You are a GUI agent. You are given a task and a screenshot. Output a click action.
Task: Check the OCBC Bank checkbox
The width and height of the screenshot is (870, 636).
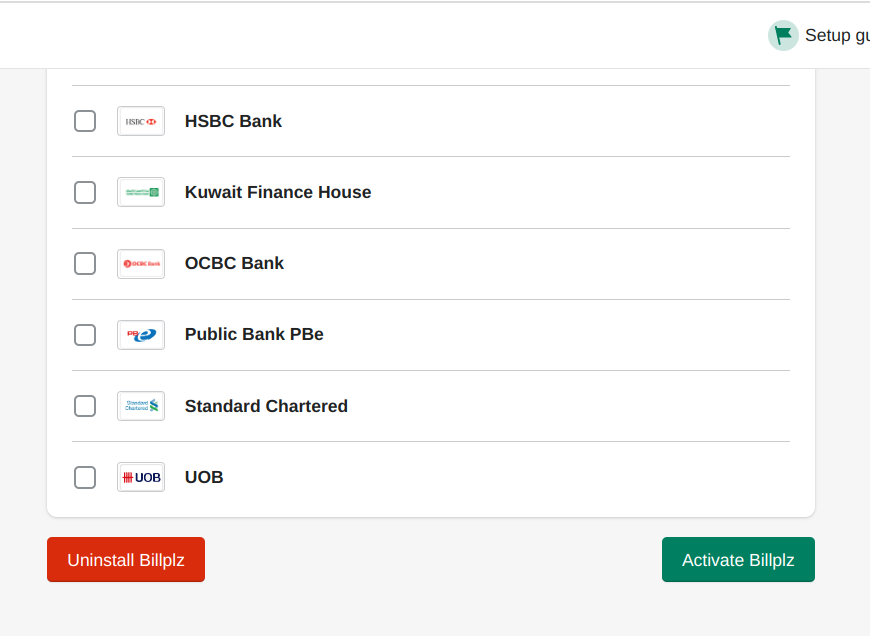[85, 264]
